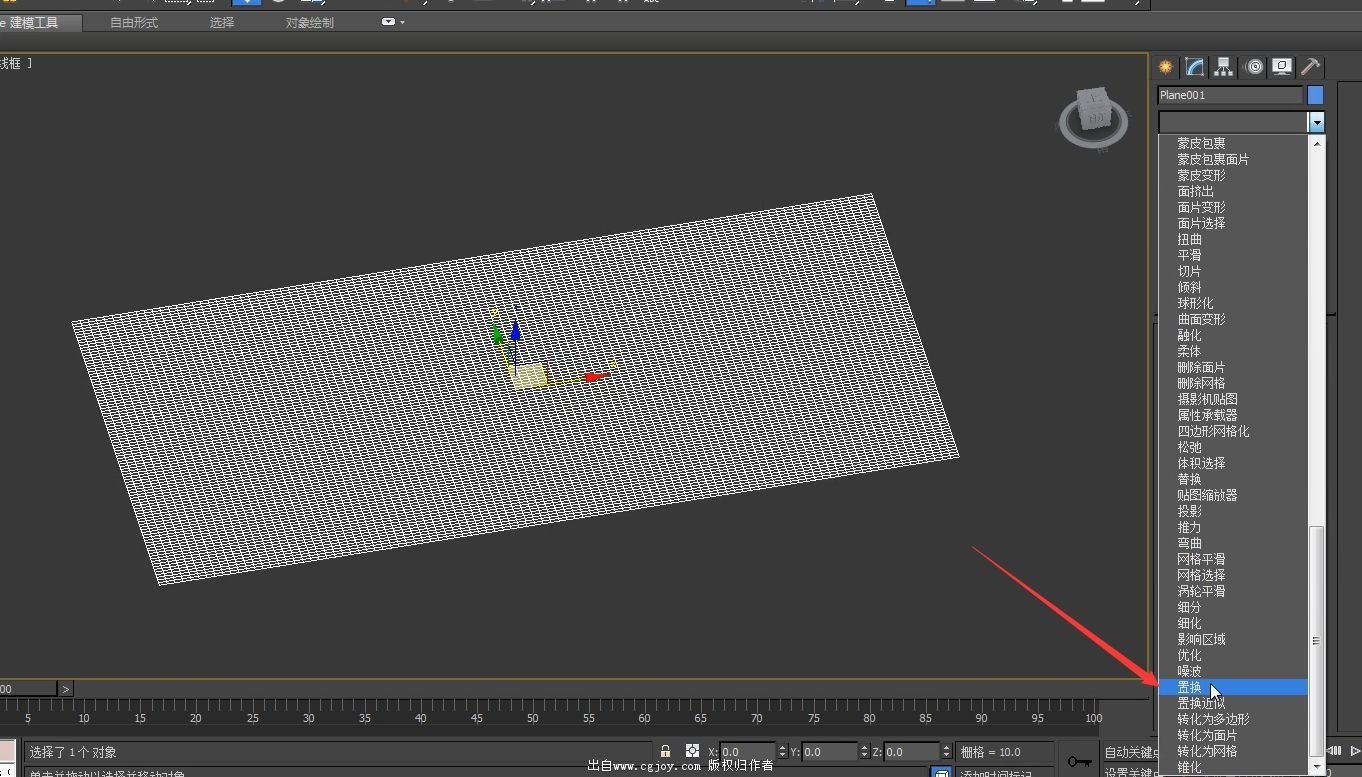Viewport: 1362px width, 777px height.
Task: Switch to the 自由形式 ribbon tab
Action: (x=134, y=22)
